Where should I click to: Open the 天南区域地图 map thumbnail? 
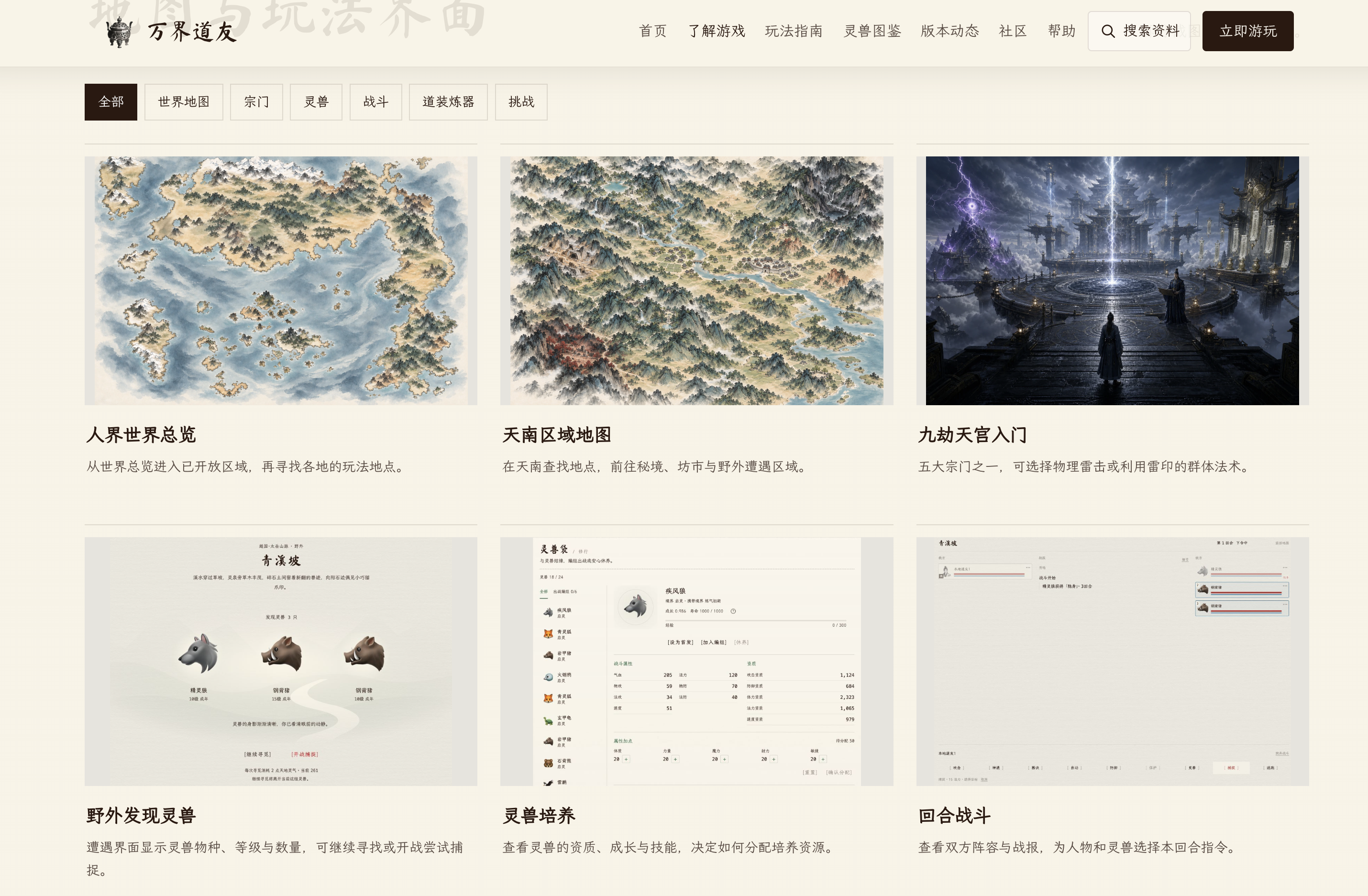696,280
